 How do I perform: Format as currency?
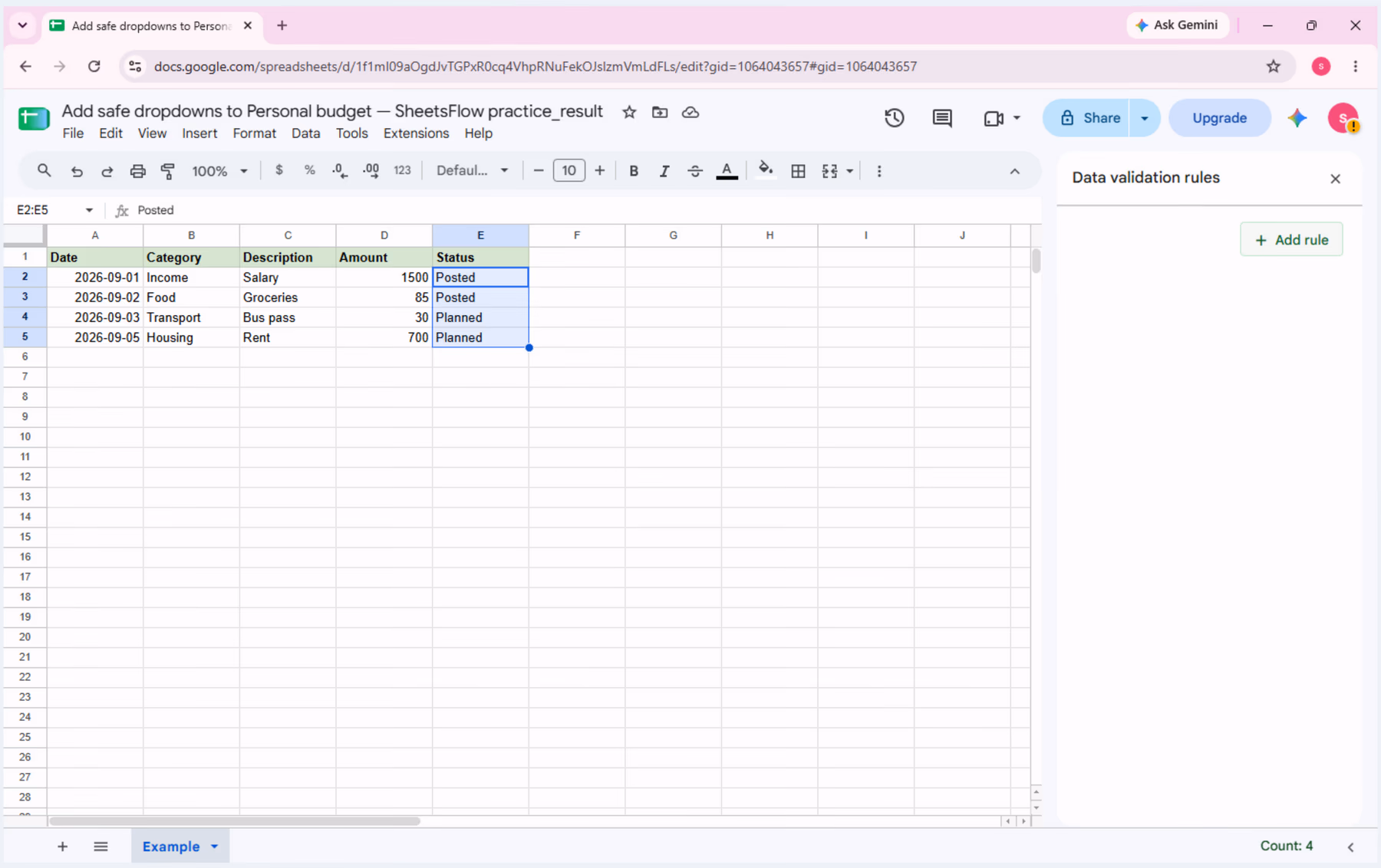tap(279, 170)
